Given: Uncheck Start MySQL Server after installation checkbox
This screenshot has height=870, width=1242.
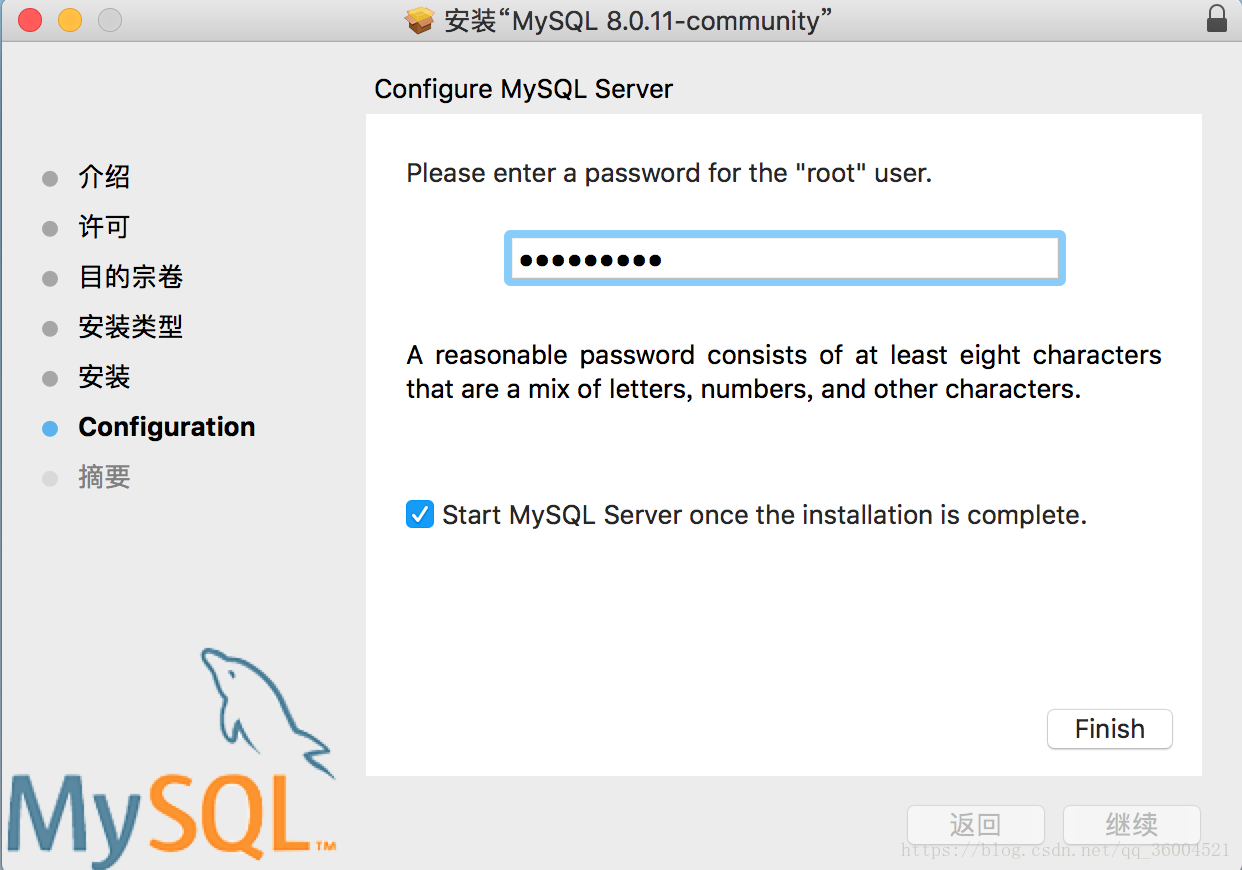Looking at the screenshot, I should coord(420,515).
